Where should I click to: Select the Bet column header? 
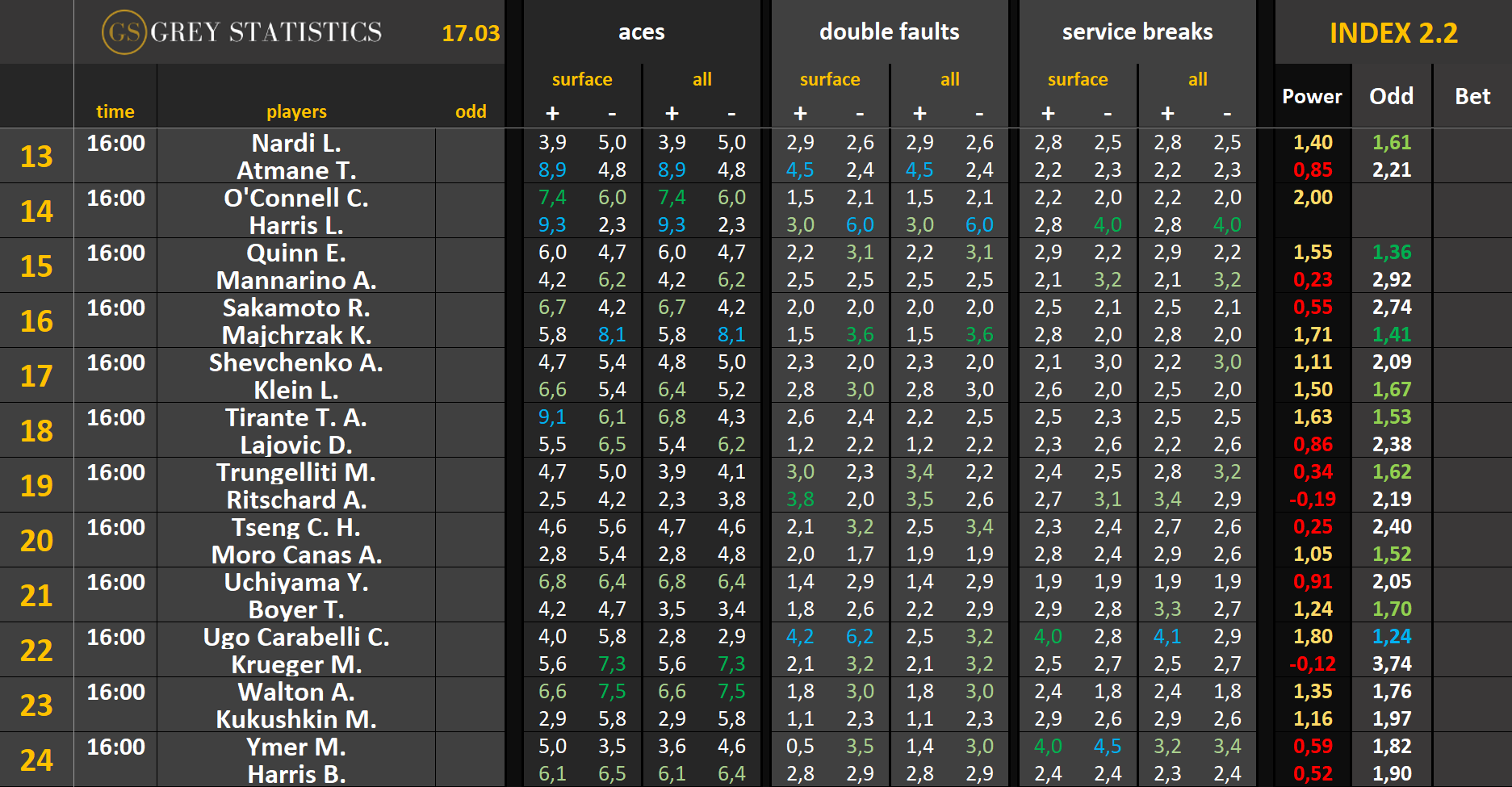click(1472, 96)
